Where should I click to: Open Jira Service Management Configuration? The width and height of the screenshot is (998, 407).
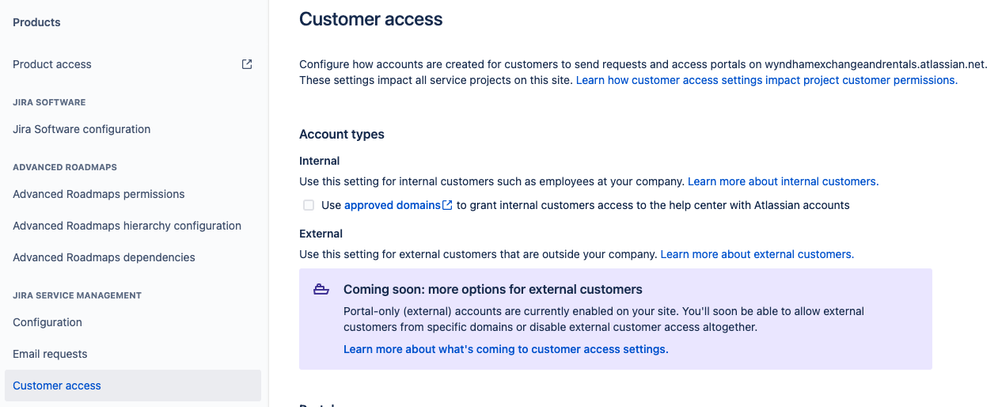(x=47, y=322)
